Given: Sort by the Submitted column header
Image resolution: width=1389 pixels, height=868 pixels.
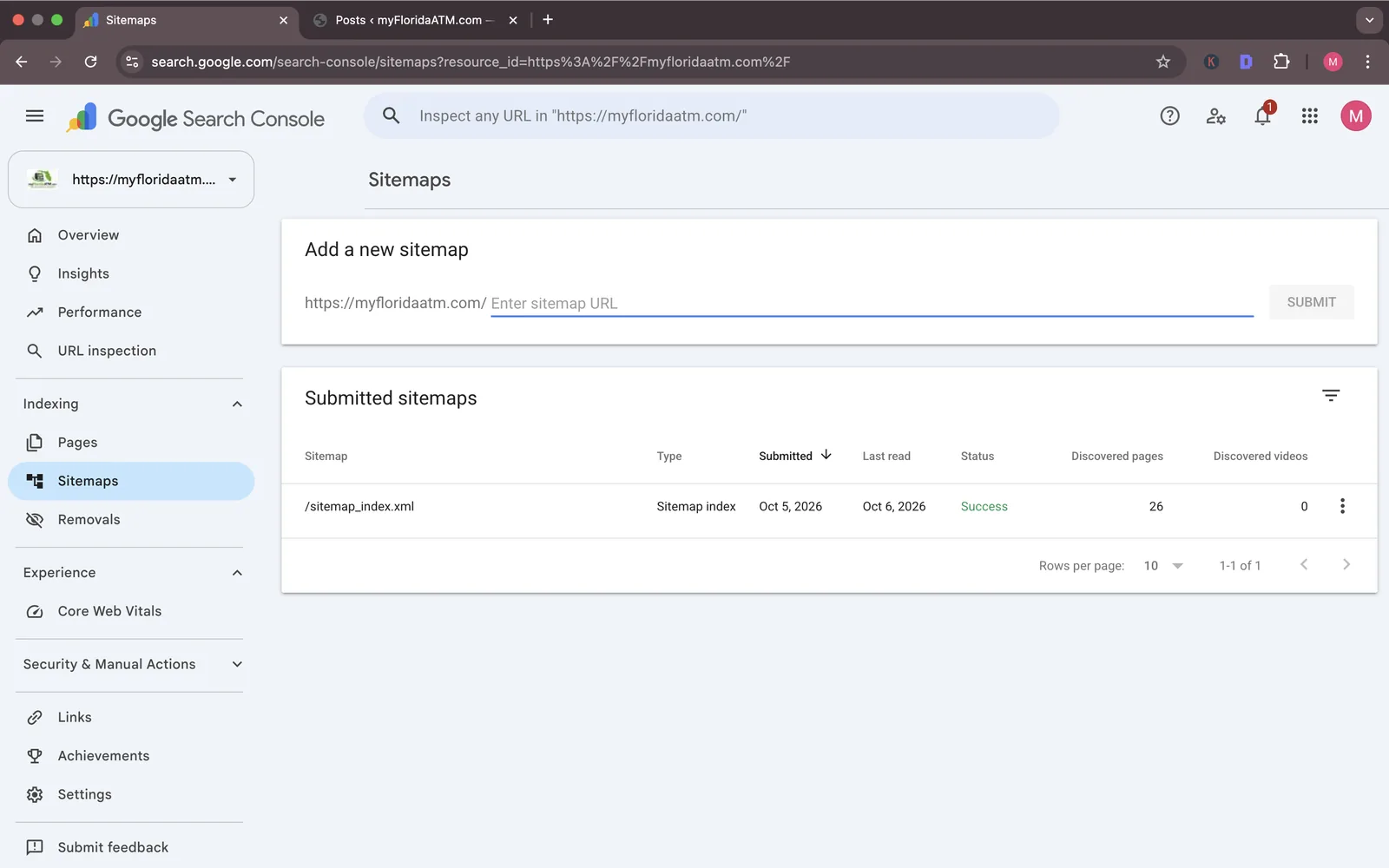Looking at the screenshot, I should point(794,456).
